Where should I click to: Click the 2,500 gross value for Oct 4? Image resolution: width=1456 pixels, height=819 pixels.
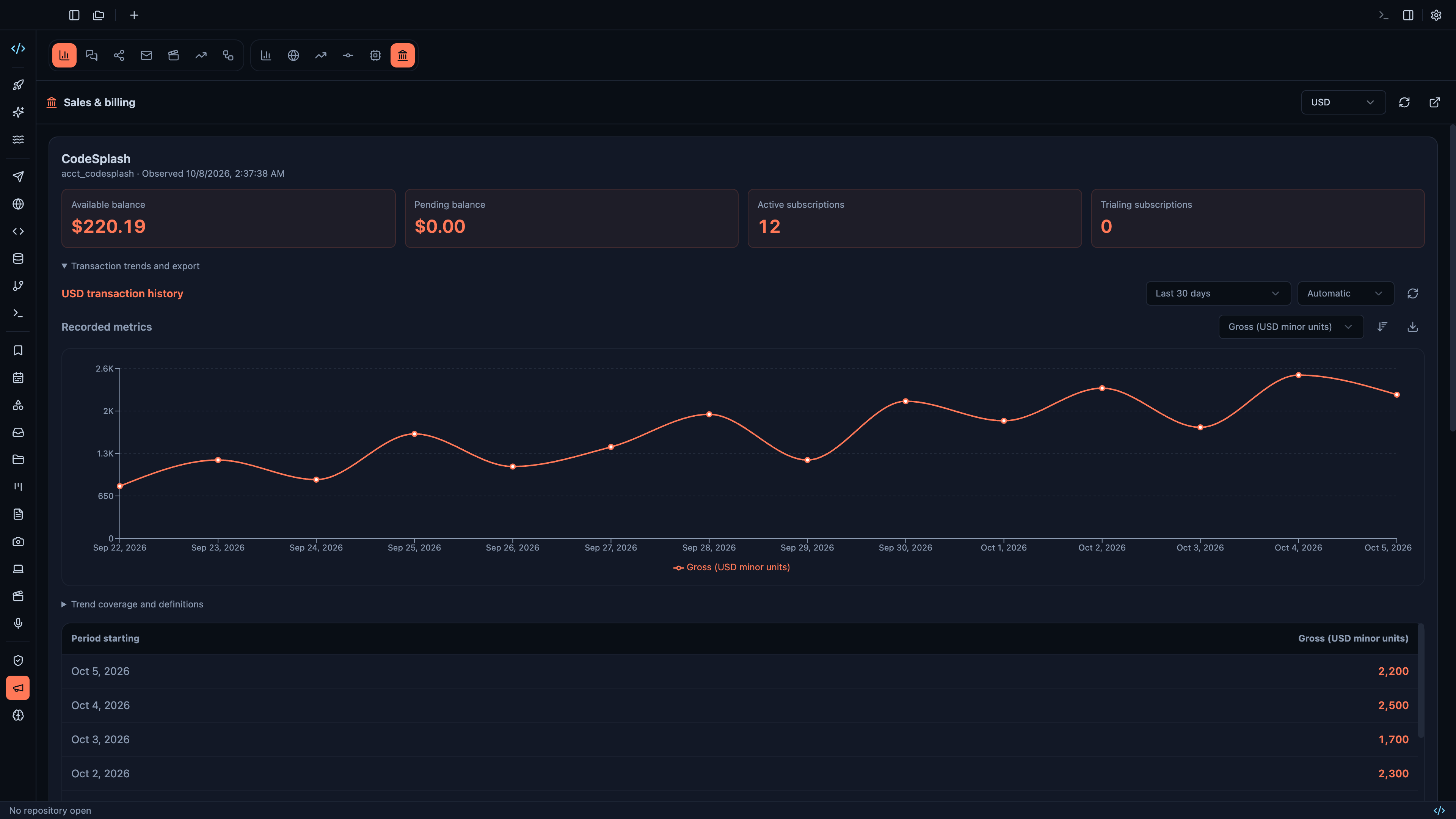[x=1393, y=705]
